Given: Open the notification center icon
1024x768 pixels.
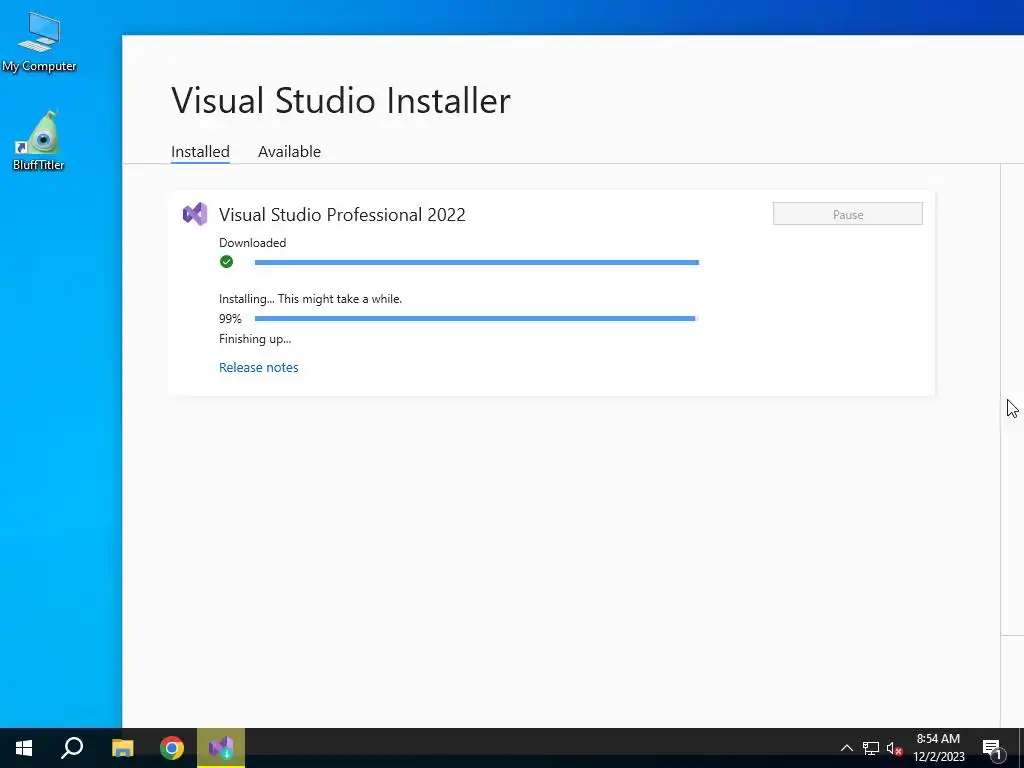Looking at the screenshot, I should [x=992, y=748].
